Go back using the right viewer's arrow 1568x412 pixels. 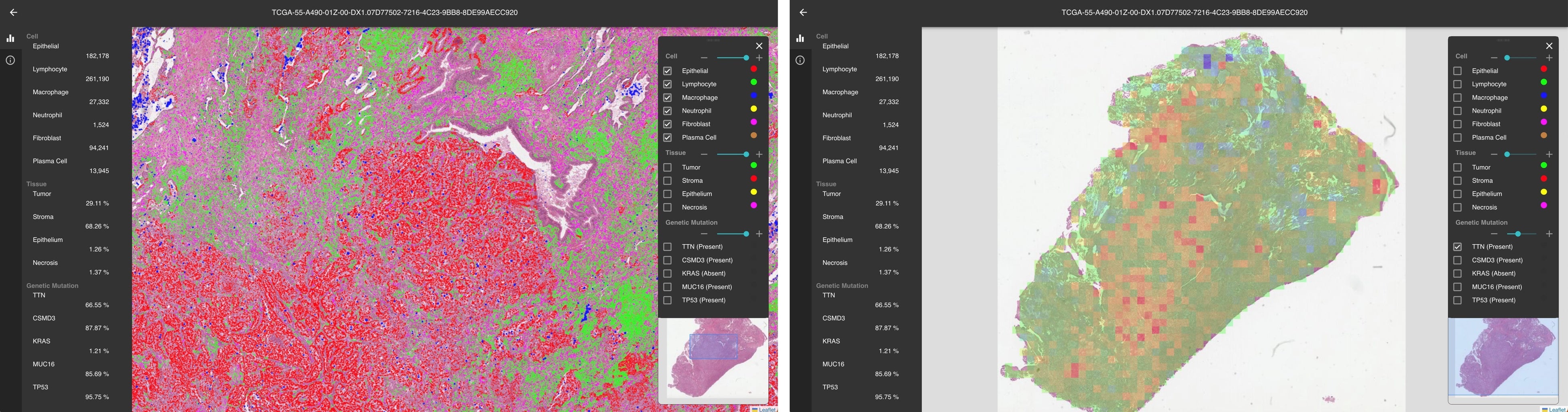pos(803,12)
